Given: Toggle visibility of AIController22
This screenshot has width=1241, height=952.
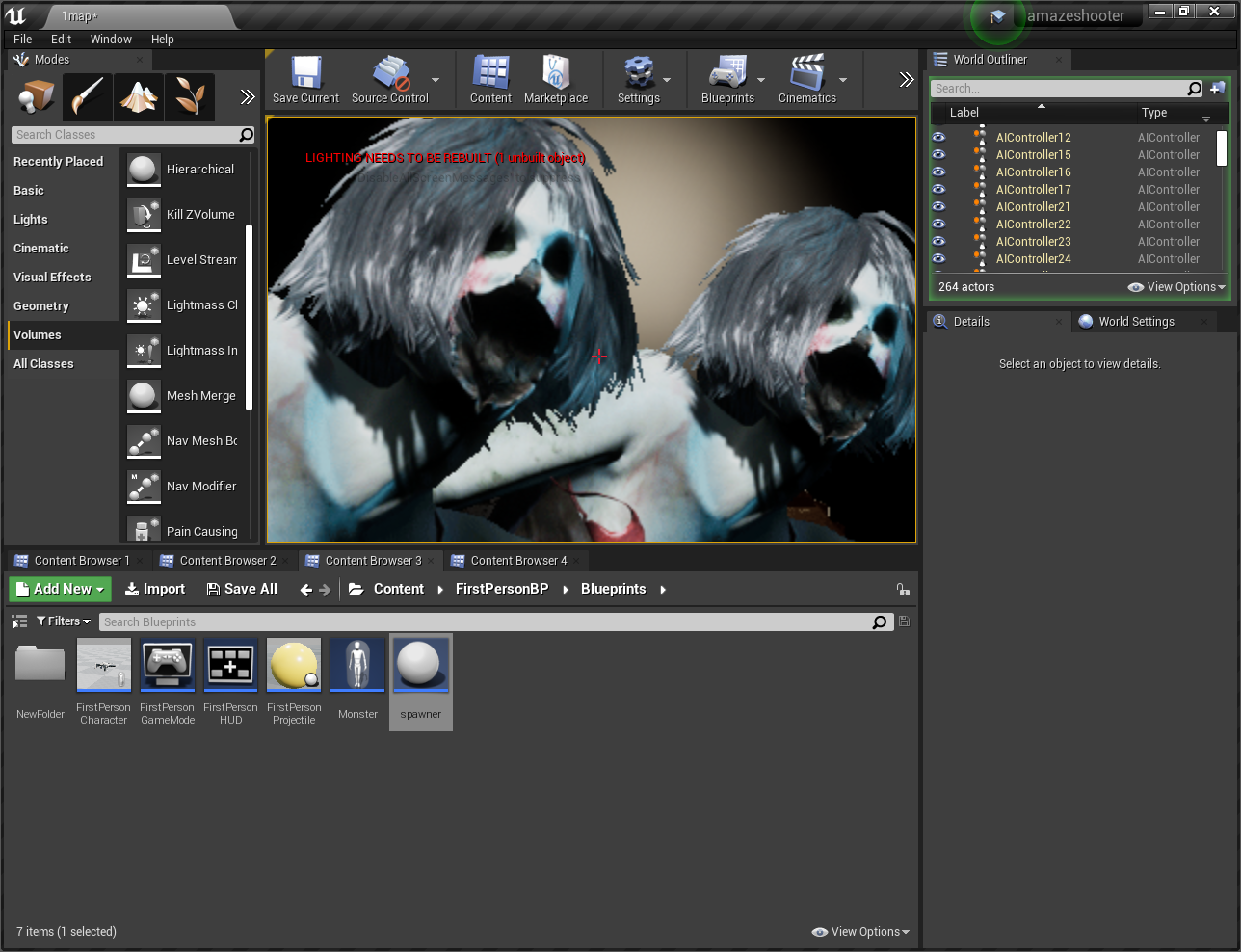Looking at the screenshot, I should tap(939, 225).
